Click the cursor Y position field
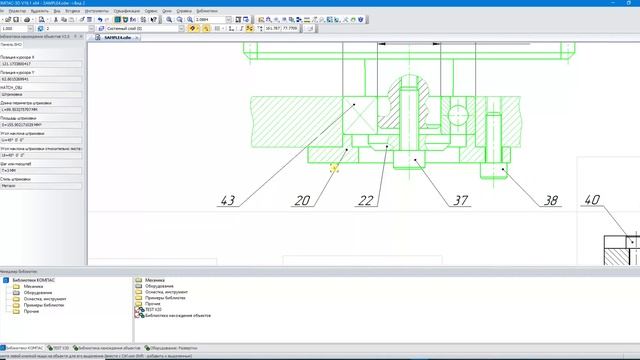Viewport: 640px width, 360px height. pos(41,79)
